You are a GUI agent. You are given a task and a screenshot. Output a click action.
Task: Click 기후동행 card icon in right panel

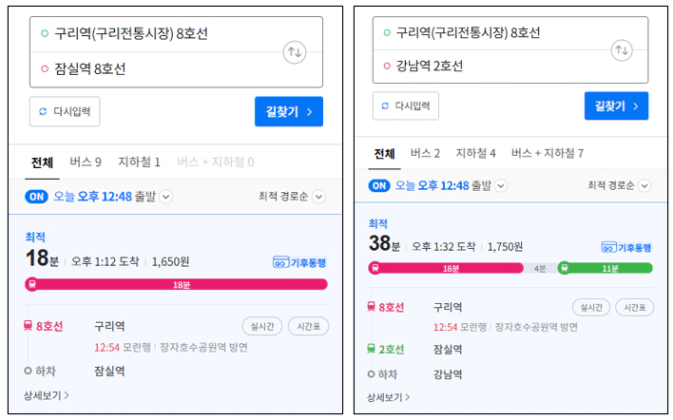tap(608, 247)
